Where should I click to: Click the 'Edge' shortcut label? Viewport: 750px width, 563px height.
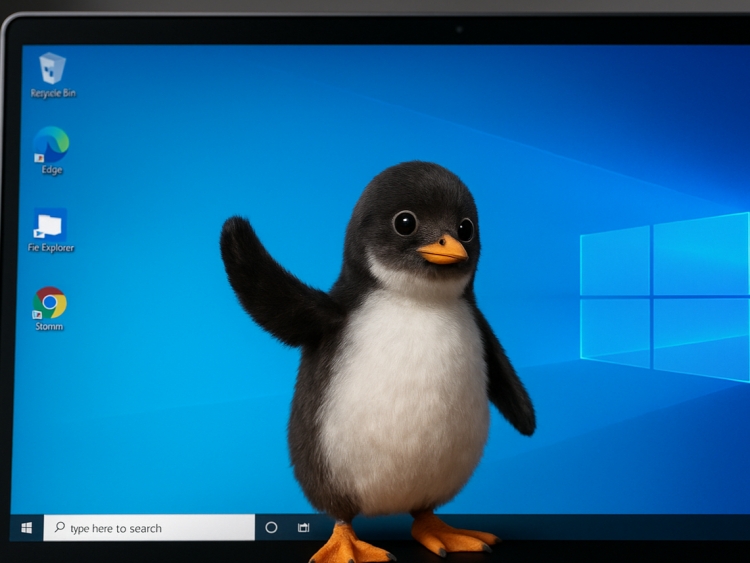point(52,170)
